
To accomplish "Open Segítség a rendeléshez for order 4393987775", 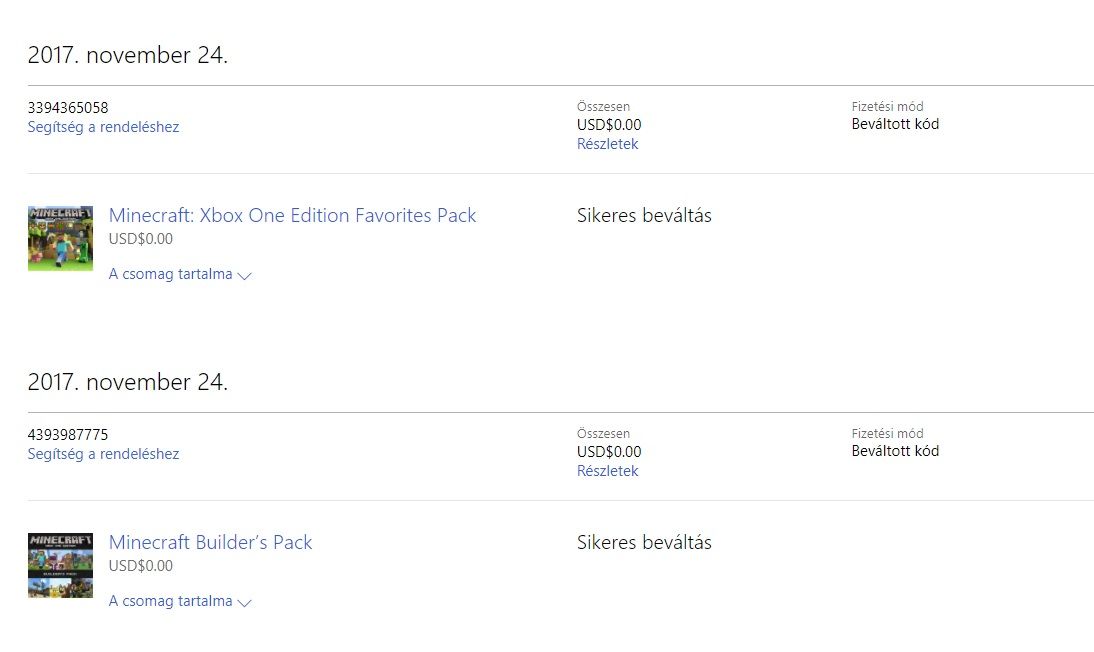I will 103,454.
